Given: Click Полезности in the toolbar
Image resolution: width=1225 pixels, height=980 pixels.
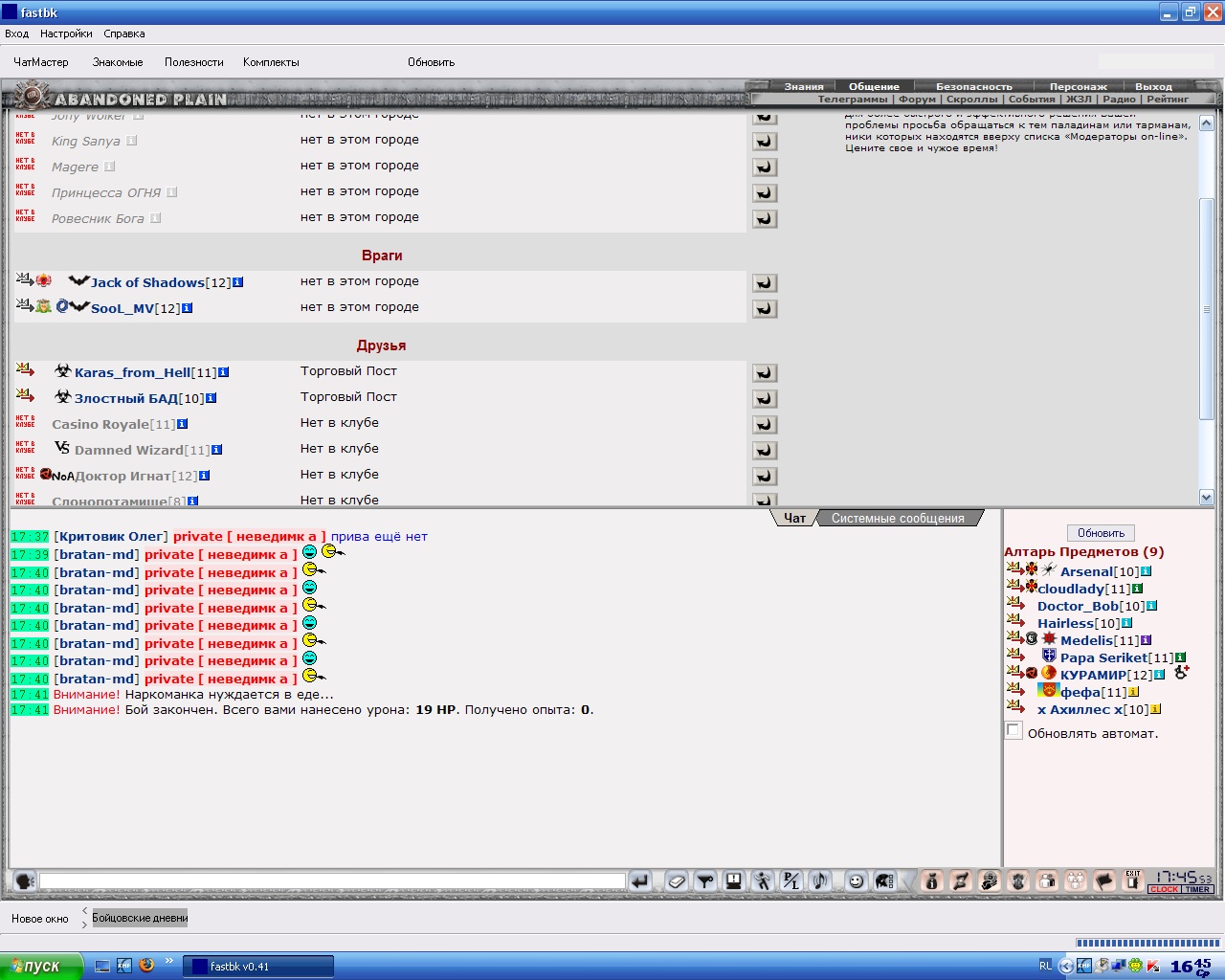Looking at the screenshot, I should click(x=194, y=62).
